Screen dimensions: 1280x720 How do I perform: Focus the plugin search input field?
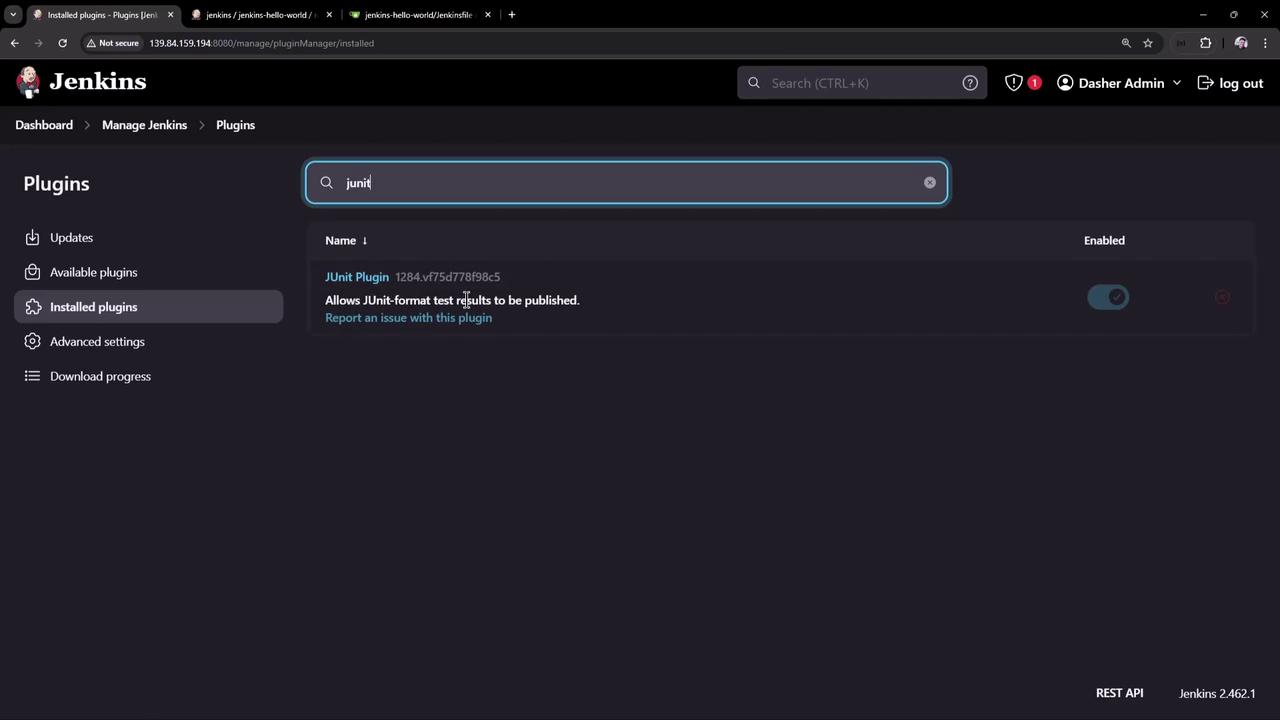[627, 182]
